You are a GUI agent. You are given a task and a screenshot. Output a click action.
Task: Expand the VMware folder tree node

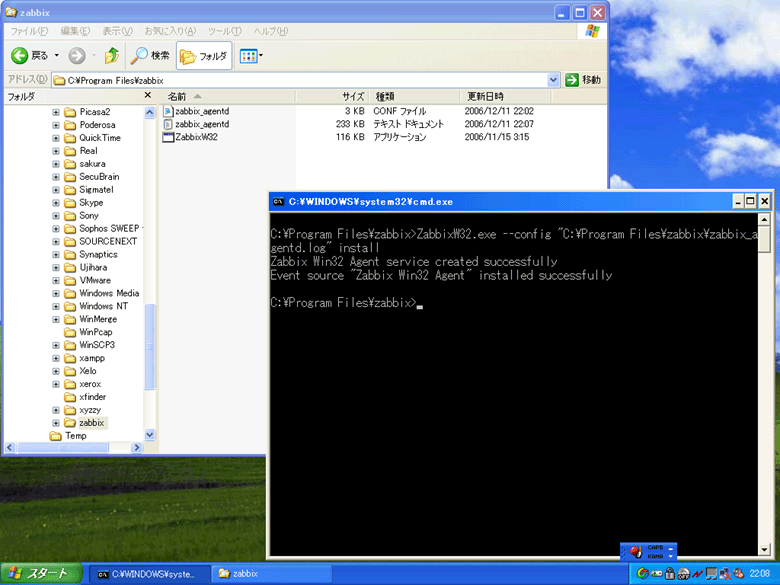pyautogui.click(x=56, y=281)
